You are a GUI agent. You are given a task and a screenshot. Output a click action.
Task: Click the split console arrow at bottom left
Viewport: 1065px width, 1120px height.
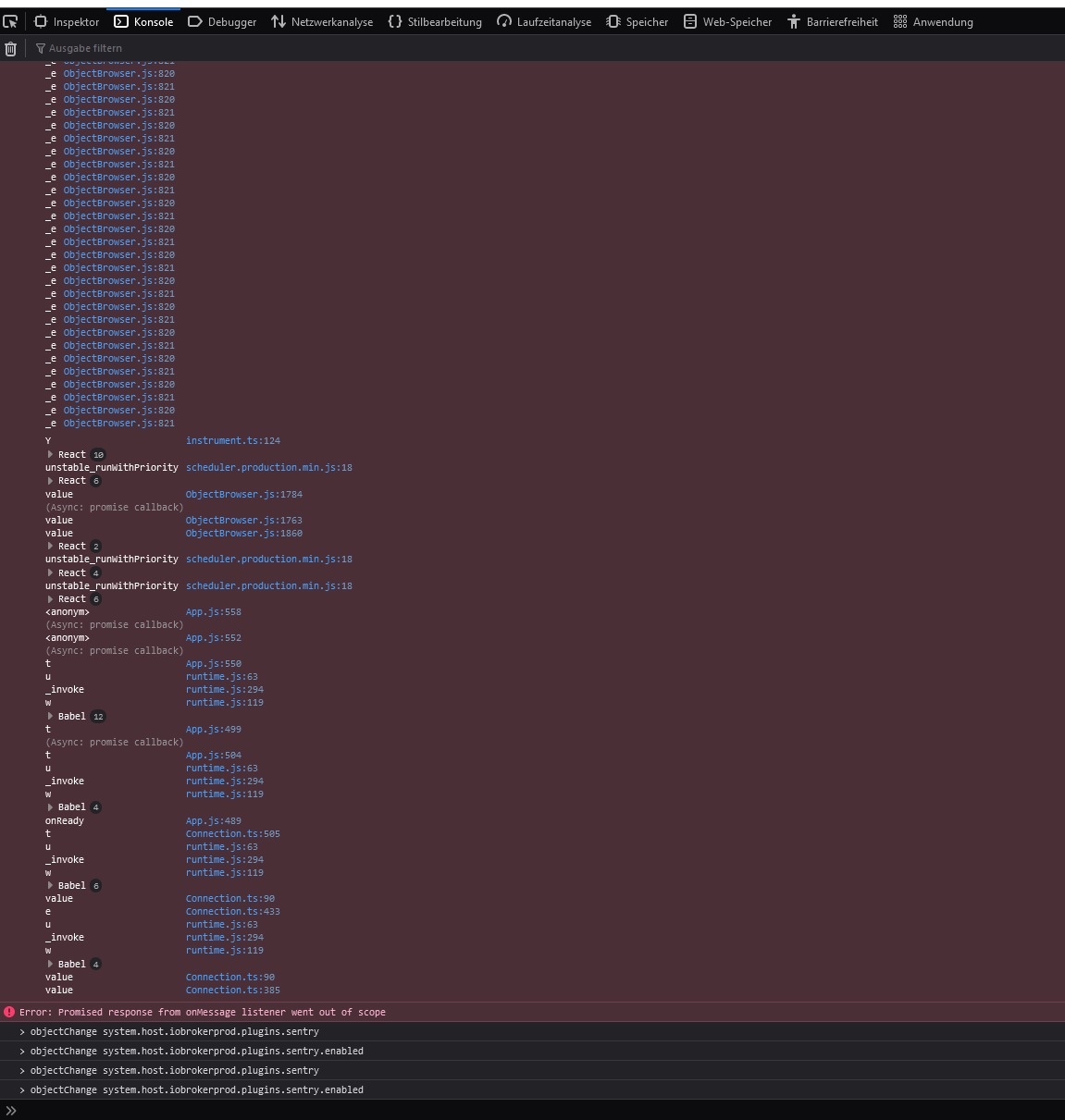[10, 1110]
